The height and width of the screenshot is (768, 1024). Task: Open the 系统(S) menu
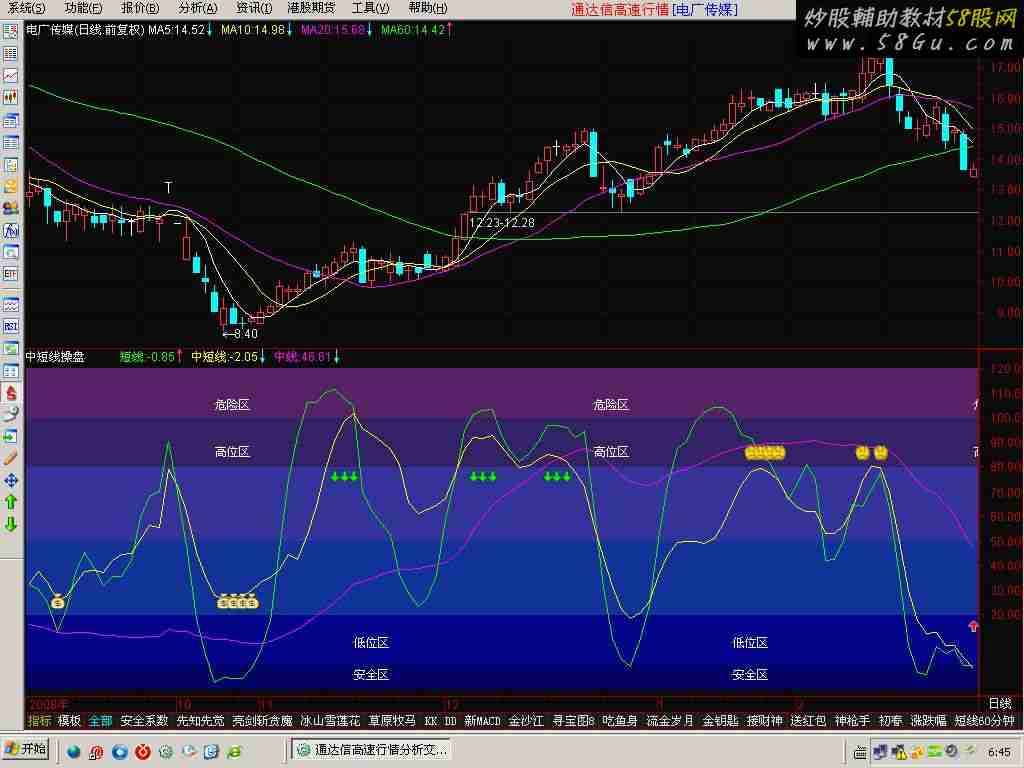(x=27, y=8)
